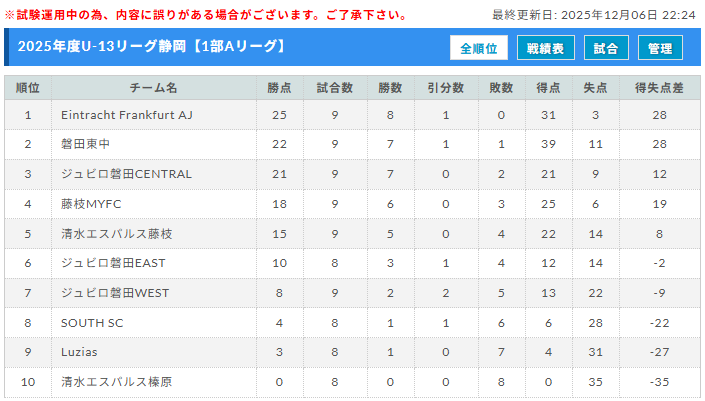Click team name 磐田東中

point(84,145)
